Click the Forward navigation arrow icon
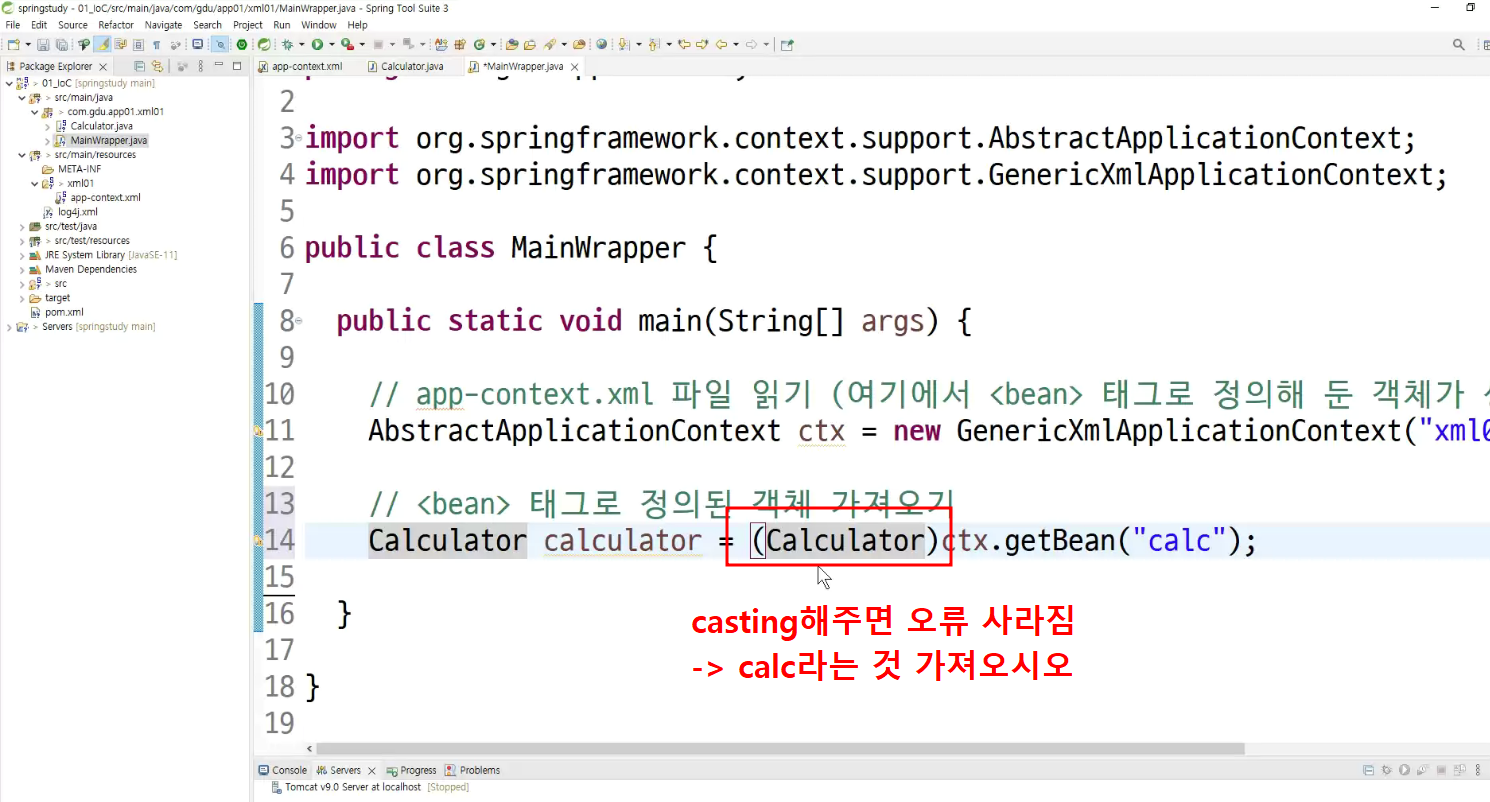 752,44
